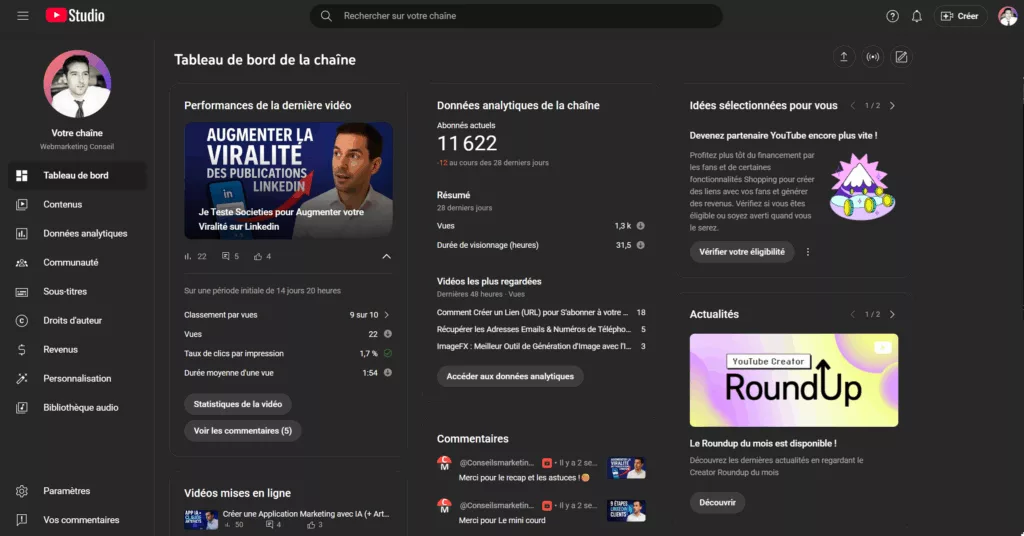Open the notifications bell
1024x536 pixels.
[x=917, y=16]
